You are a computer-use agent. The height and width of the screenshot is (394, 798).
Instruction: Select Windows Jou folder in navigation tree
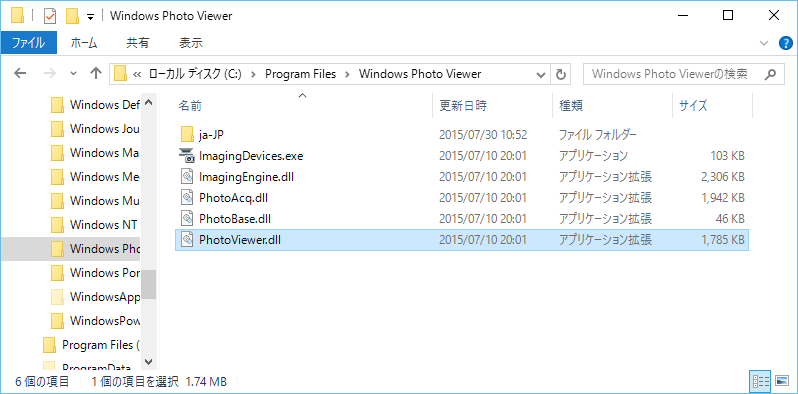click(95, 129)
